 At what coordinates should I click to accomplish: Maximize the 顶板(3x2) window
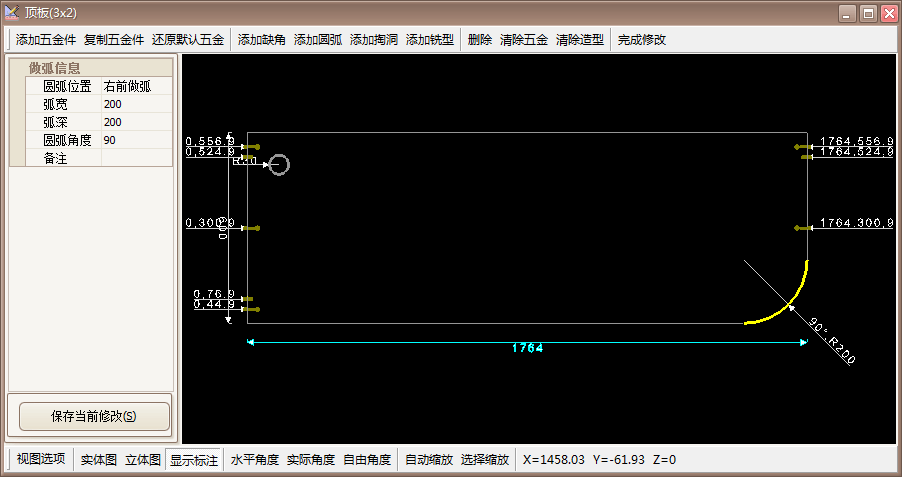[869, 14]
